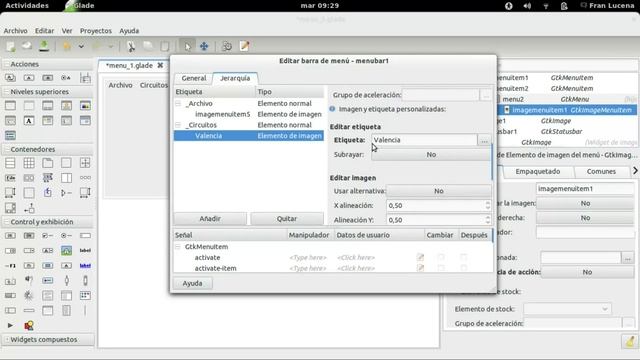Pick the Spinner widget palette icon
Image resolution: width=640 pixels, height=360 pixels.
coord(29,296)
